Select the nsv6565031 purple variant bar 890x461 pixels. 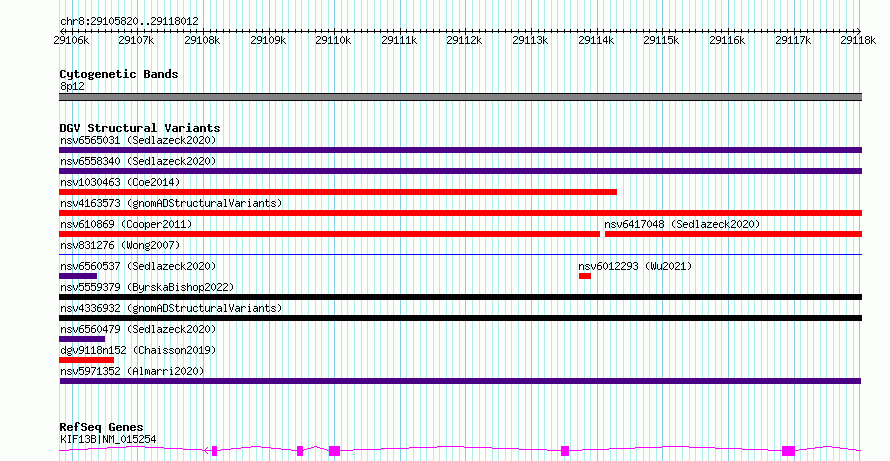[x=460, y=150]
